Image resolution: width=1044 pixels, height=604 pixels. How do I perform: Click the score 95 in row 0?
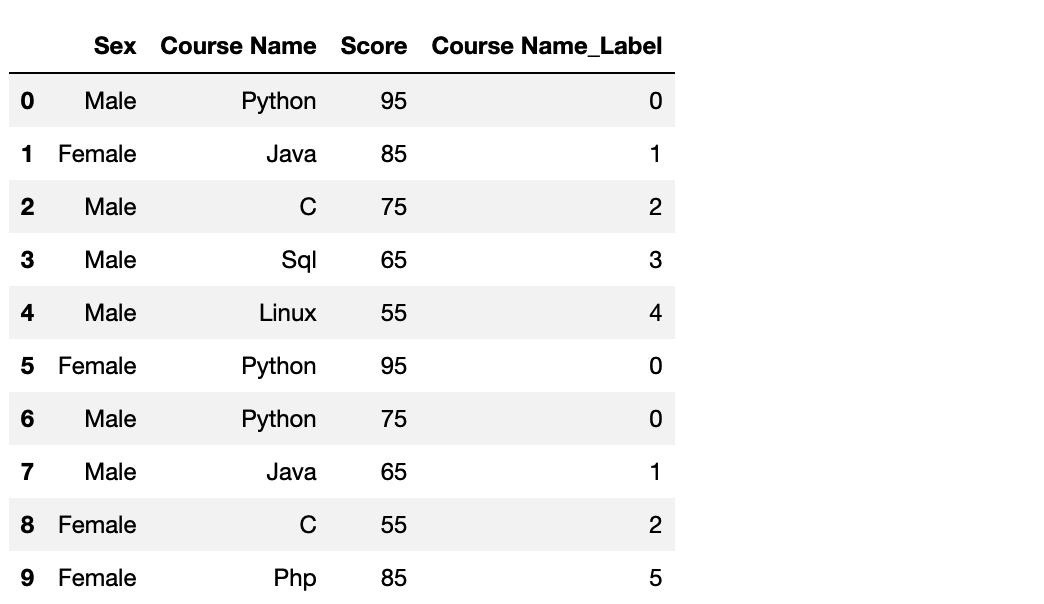point(393,101)
